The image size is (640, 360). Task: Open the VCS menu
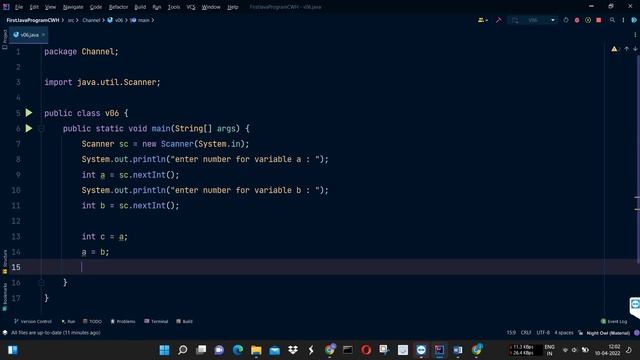[191, 7]
